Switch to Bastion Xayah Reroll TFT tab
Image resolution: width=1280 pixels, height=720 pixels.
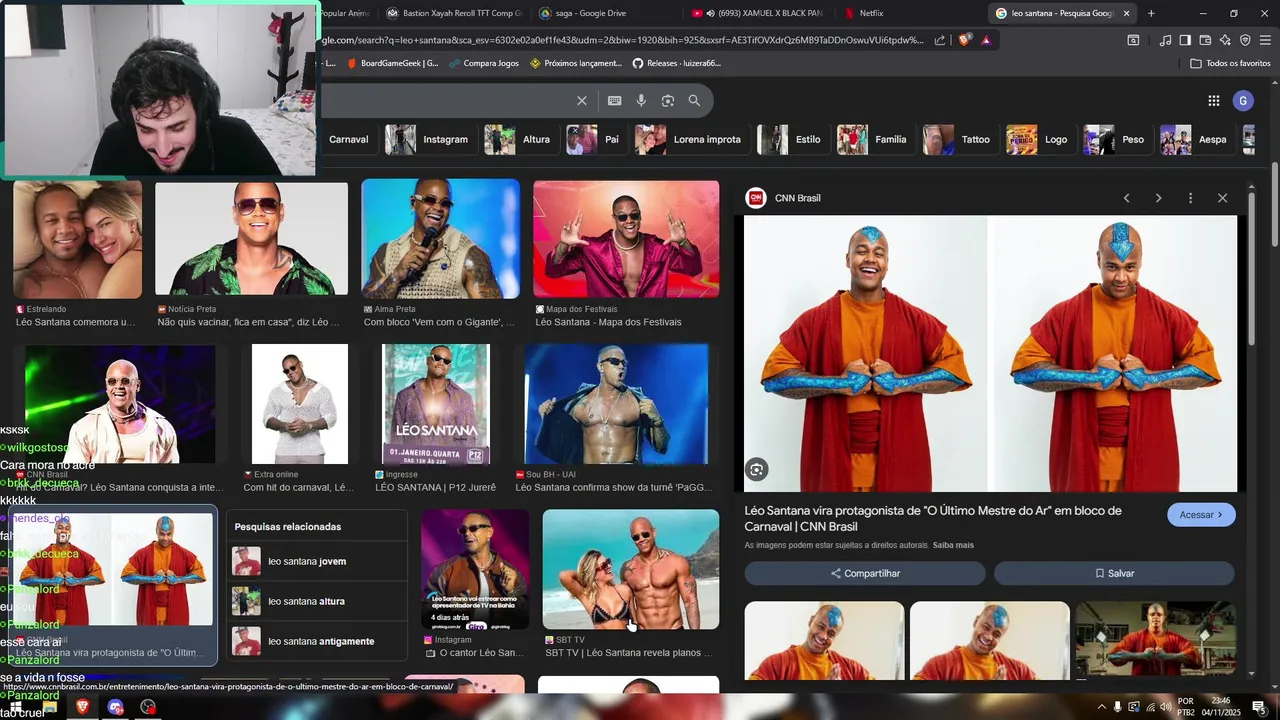(x=453, y=13)
